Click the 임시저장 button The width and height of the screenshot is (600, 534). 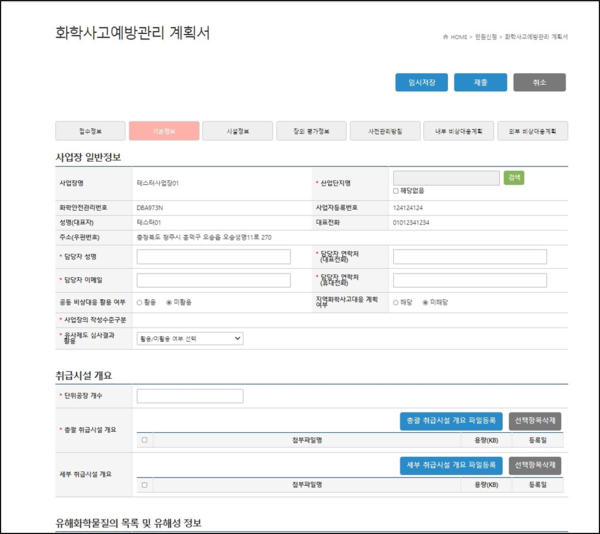point(421,82)
